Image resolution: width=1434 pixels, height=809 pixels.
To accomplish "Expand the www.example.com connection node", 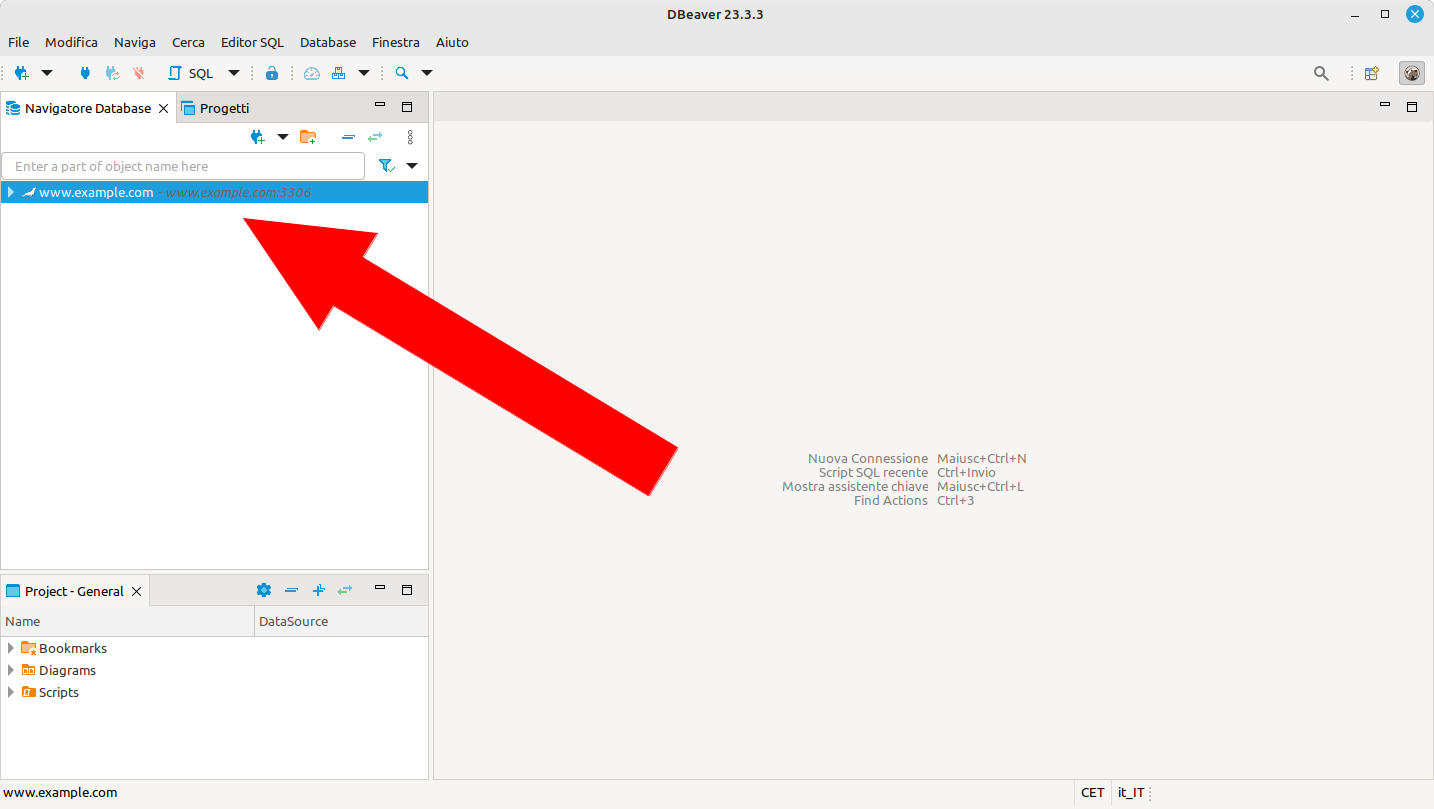I will [10, 192].
